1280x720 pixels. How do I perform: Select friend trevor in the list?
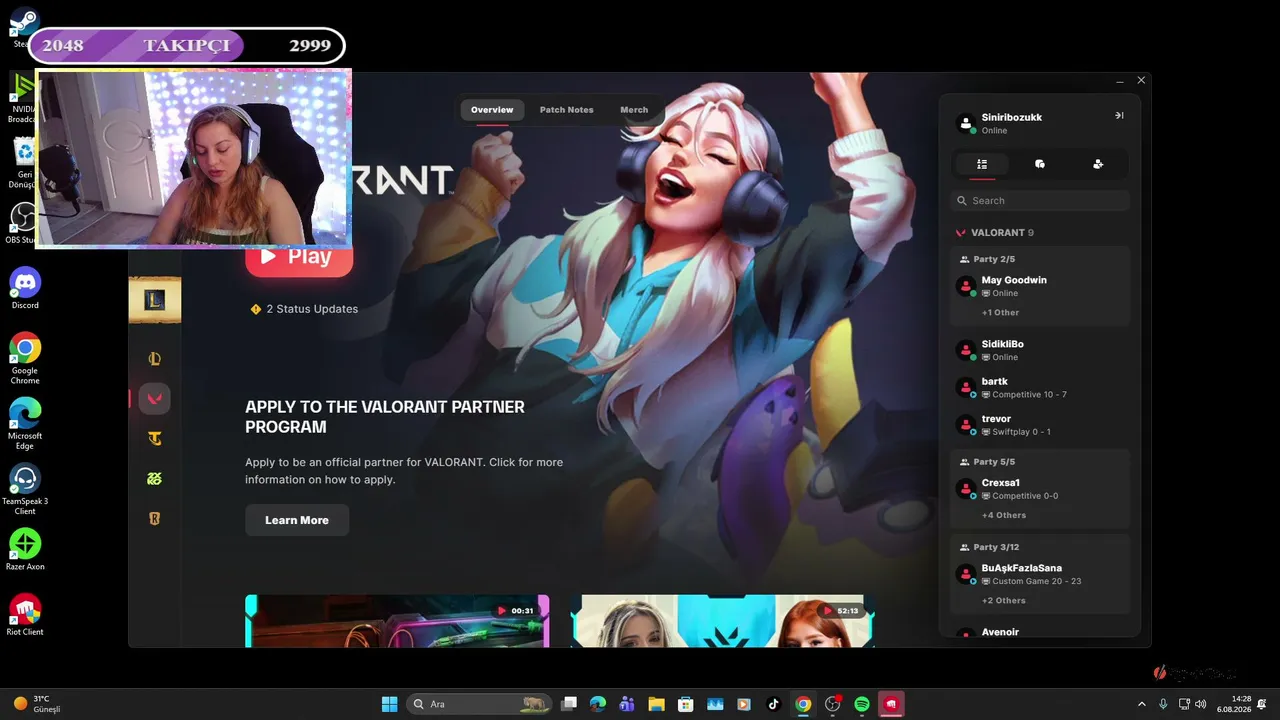[1040, 425]
